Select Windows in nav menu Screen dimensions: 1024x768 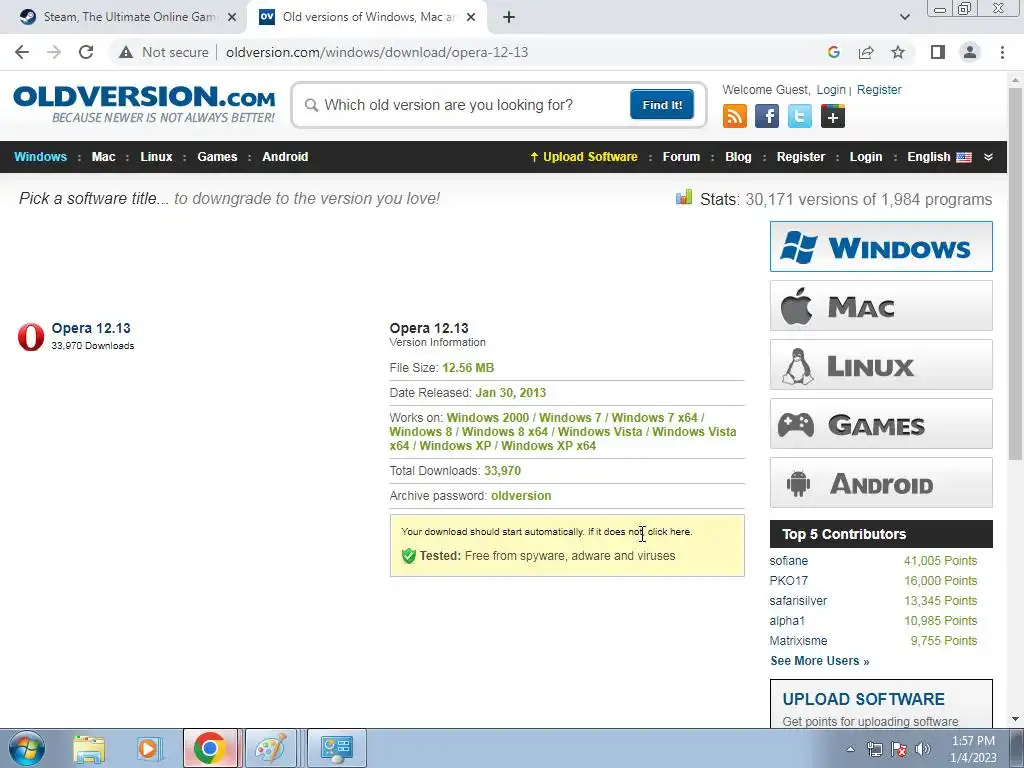(40, 157)
